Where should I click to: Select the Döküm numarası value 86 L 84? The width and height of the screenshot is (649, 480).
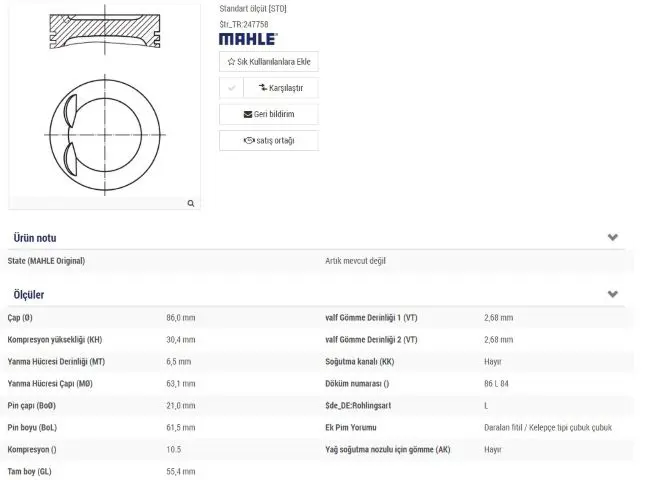coord(496,384)
